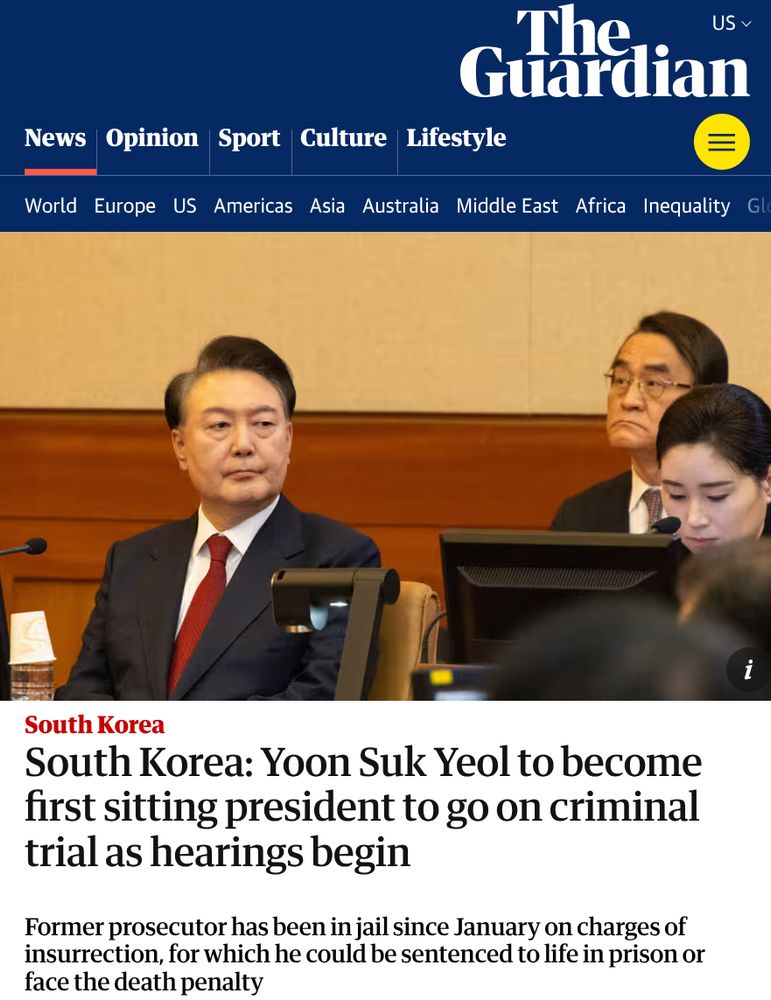Click The Guardian logo

(604, 52)
